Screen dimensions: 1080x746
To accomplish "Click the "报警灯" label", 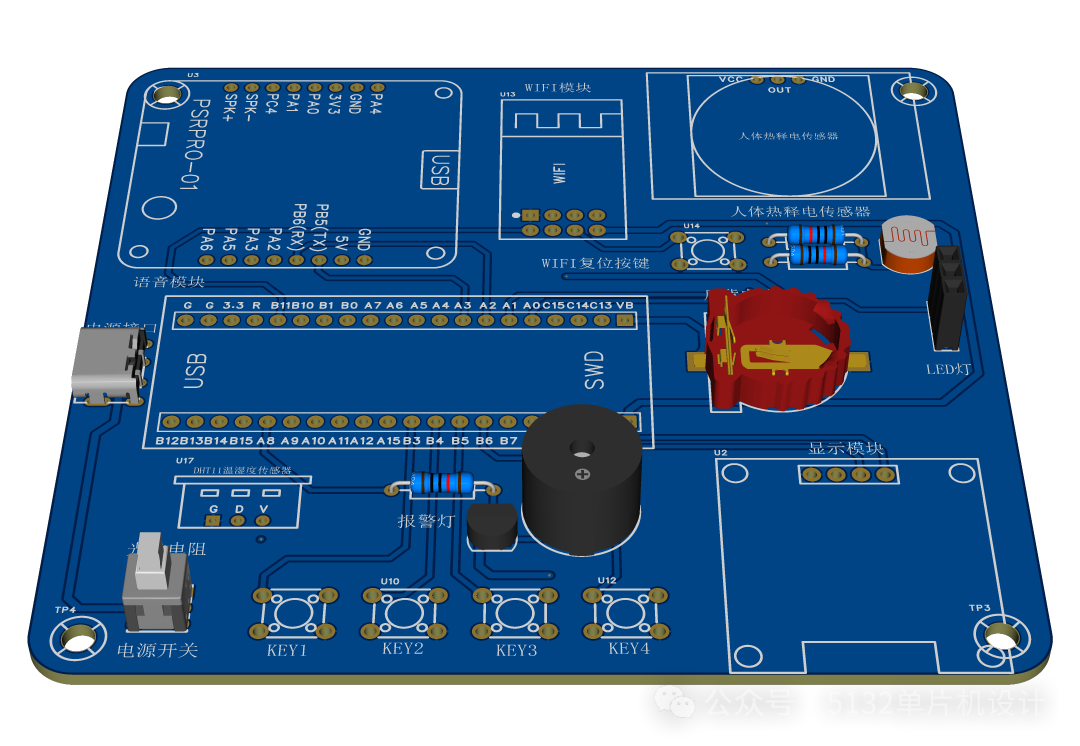I will pyautogui.click(x=426, y=521).
